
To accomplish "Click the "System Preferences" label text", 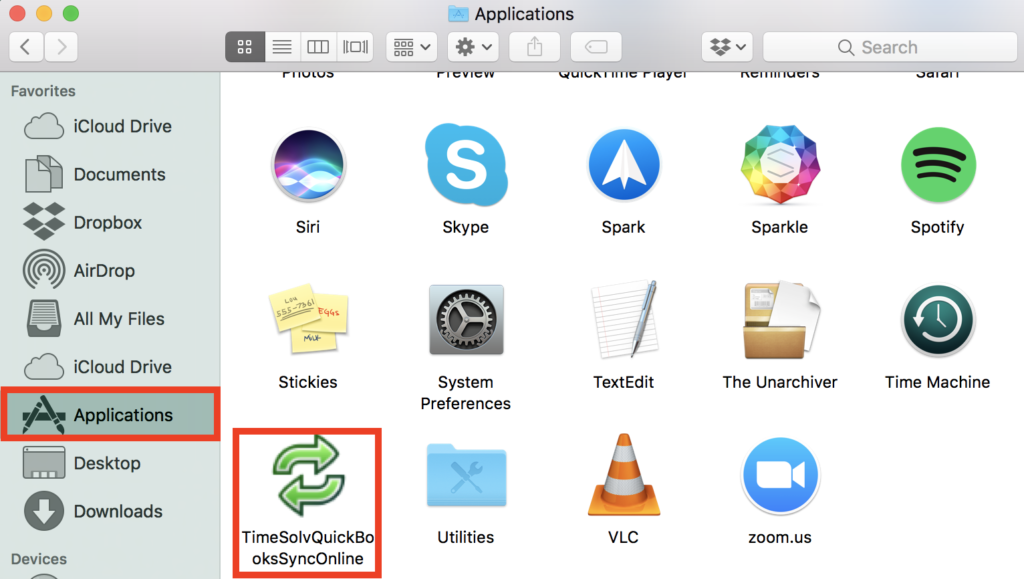I will [x=466, y=392].
